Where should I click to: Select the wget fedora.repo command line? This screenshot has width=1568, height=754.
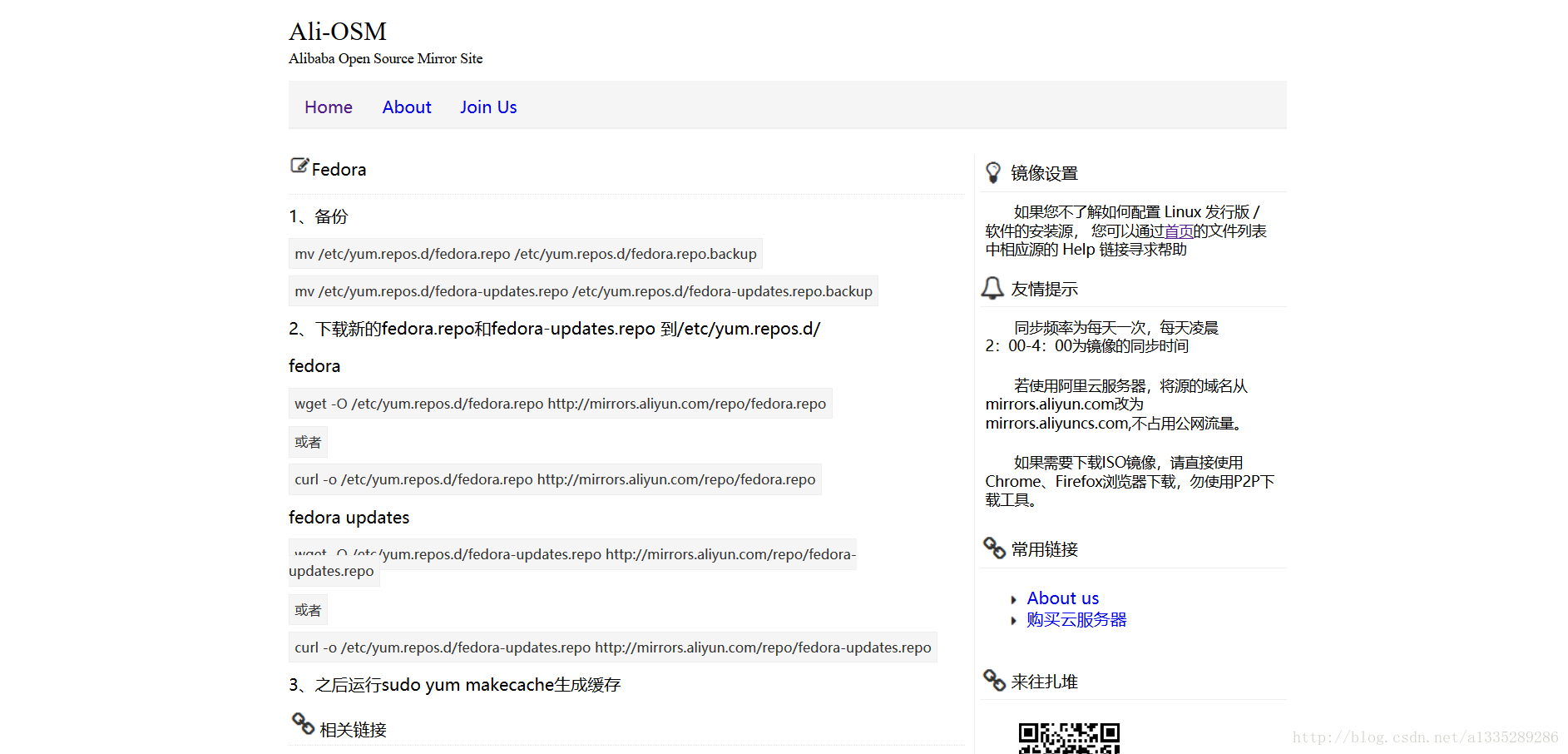tap(561, 404)
